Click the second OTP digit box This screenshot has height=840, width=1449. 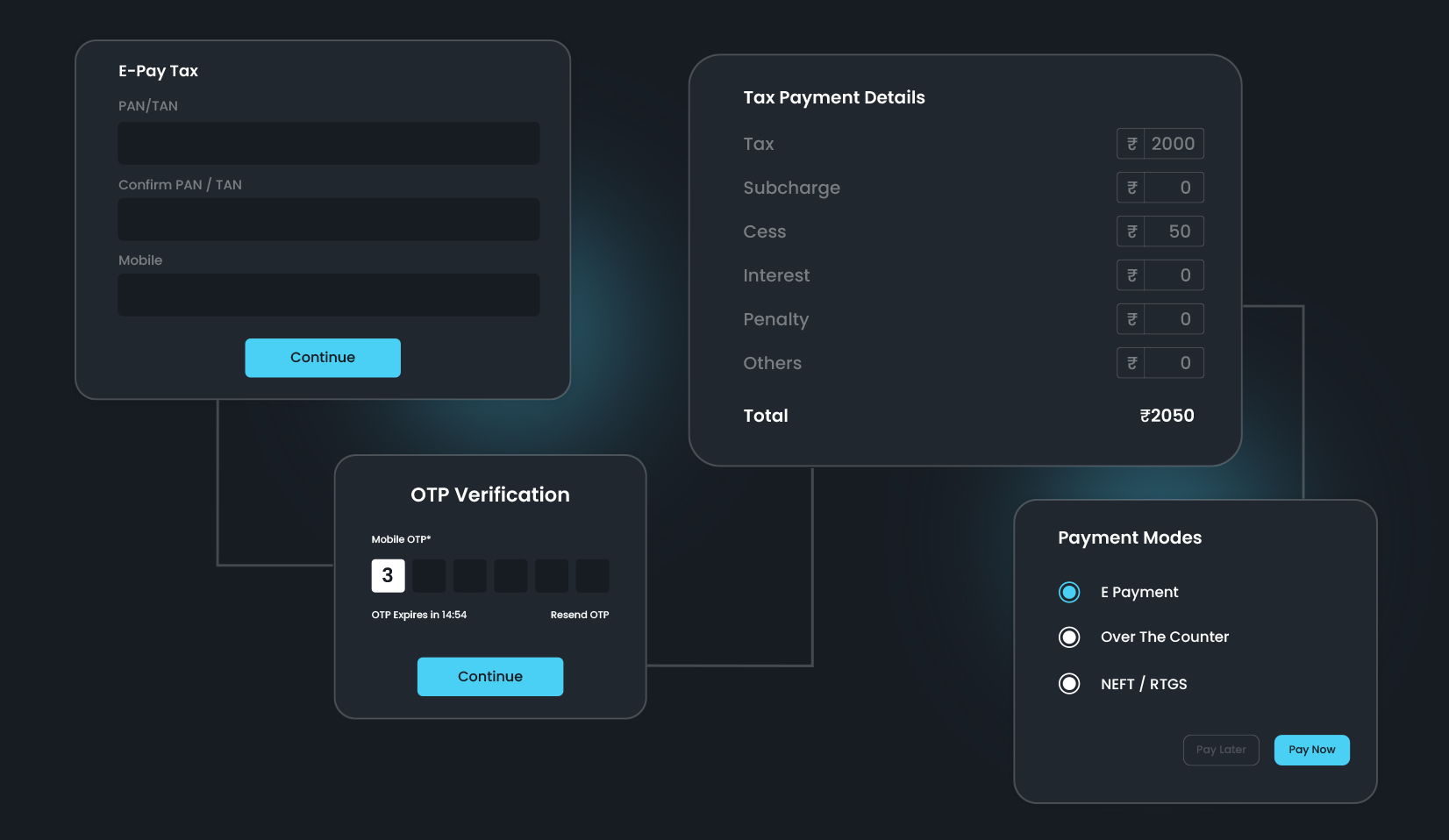[429, 576]
